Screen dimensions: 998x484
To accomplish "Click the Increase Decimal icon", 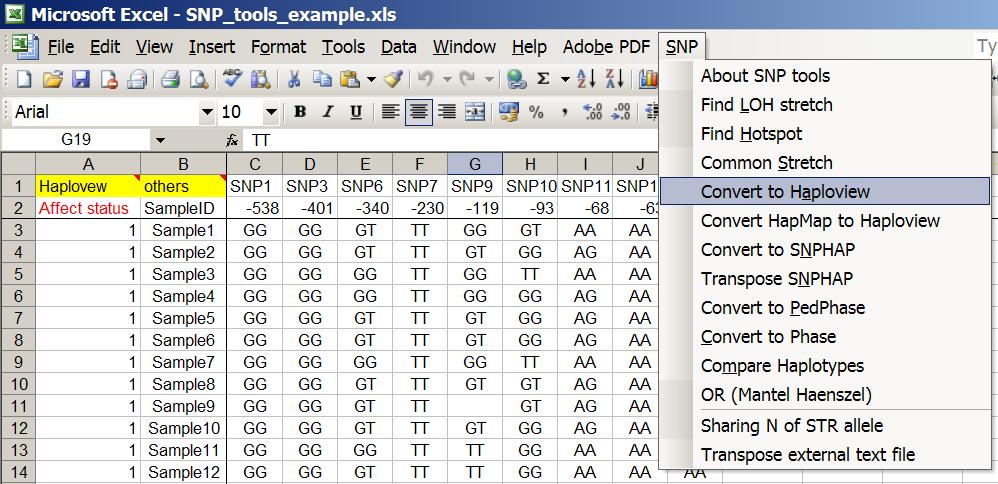I will click(593, 113).
